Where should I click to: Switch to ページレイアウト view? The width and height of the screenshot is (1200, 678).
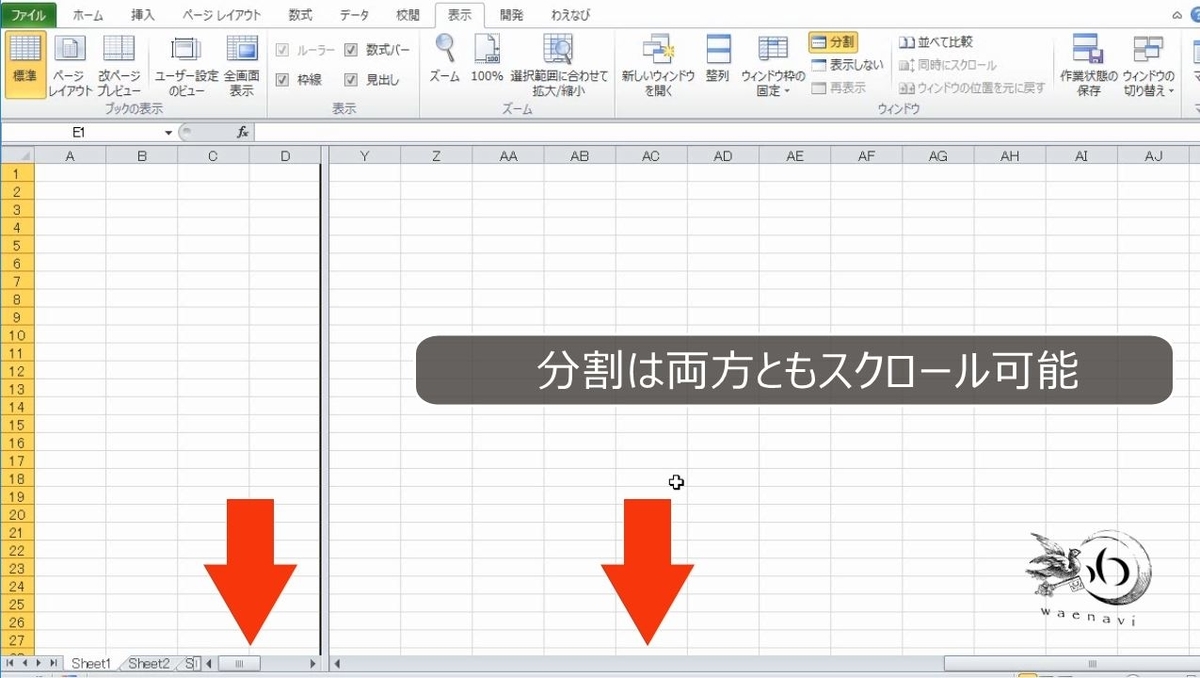[x=68, y=62]
